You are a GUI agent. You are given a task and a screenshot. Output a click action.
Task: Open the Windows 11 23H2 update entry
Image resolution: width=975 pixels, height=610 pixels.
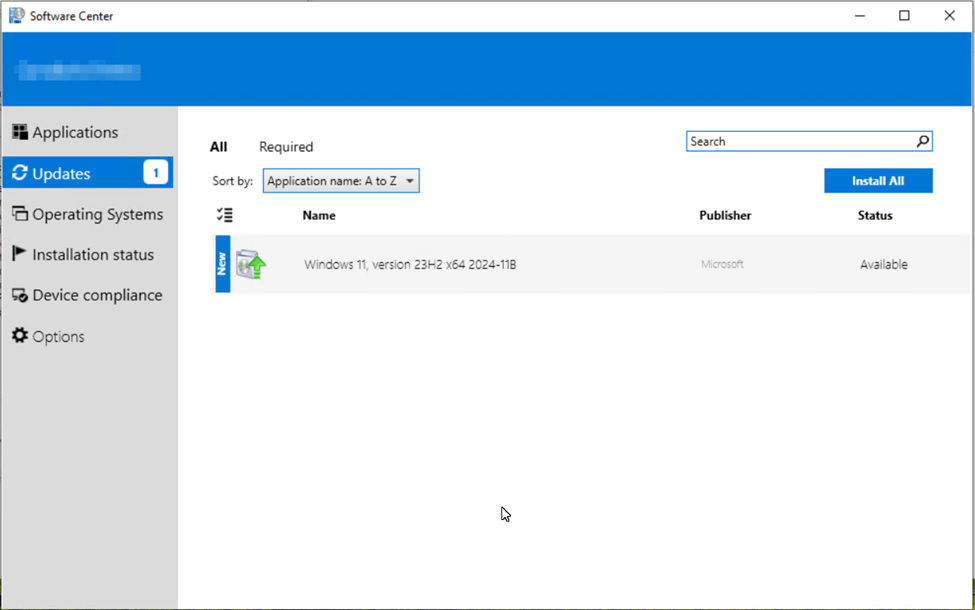(x=410, y=265)
